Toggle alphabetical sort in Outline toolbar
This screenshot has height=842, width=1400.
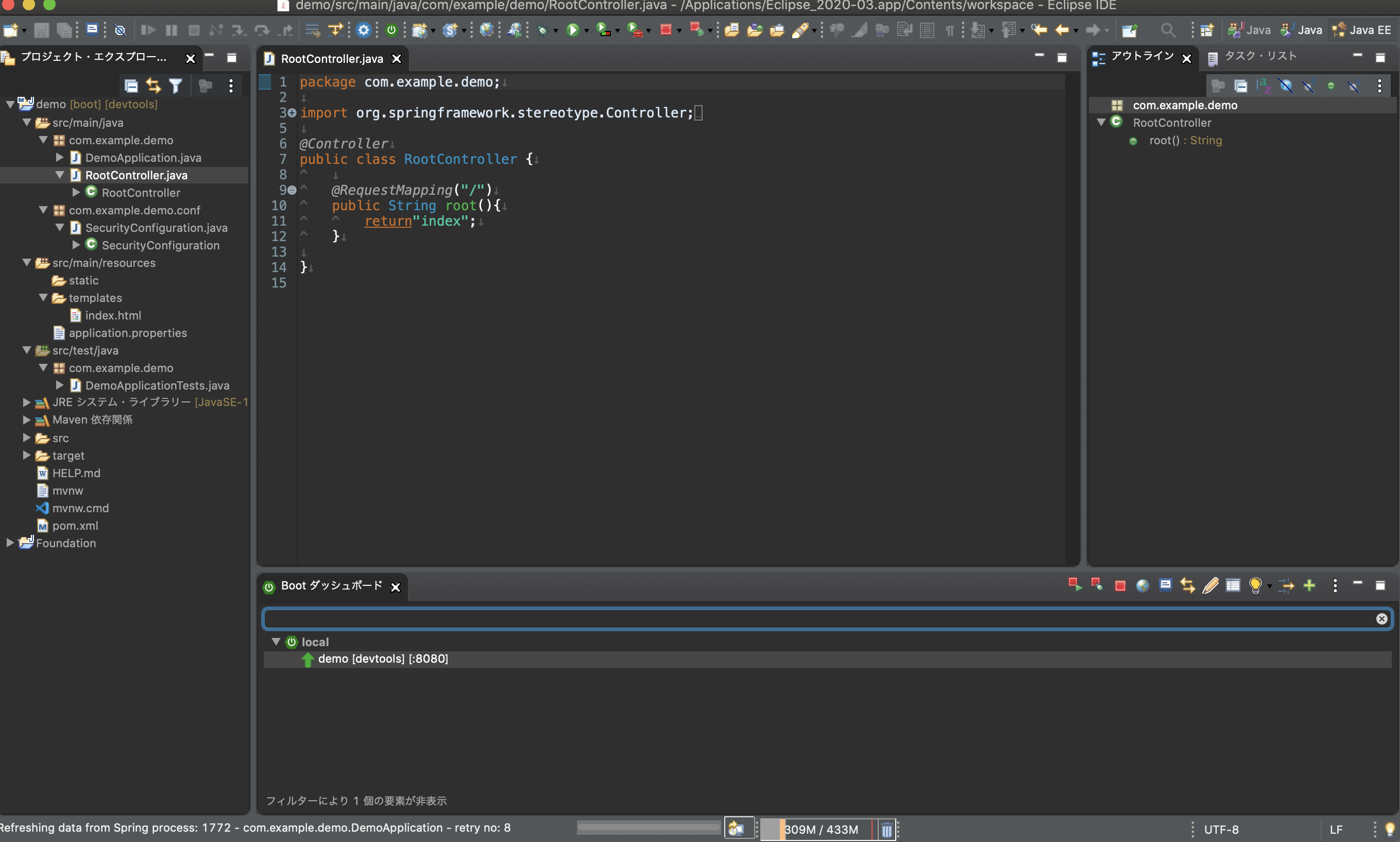pyautogui.click(x=1264, y=86)
